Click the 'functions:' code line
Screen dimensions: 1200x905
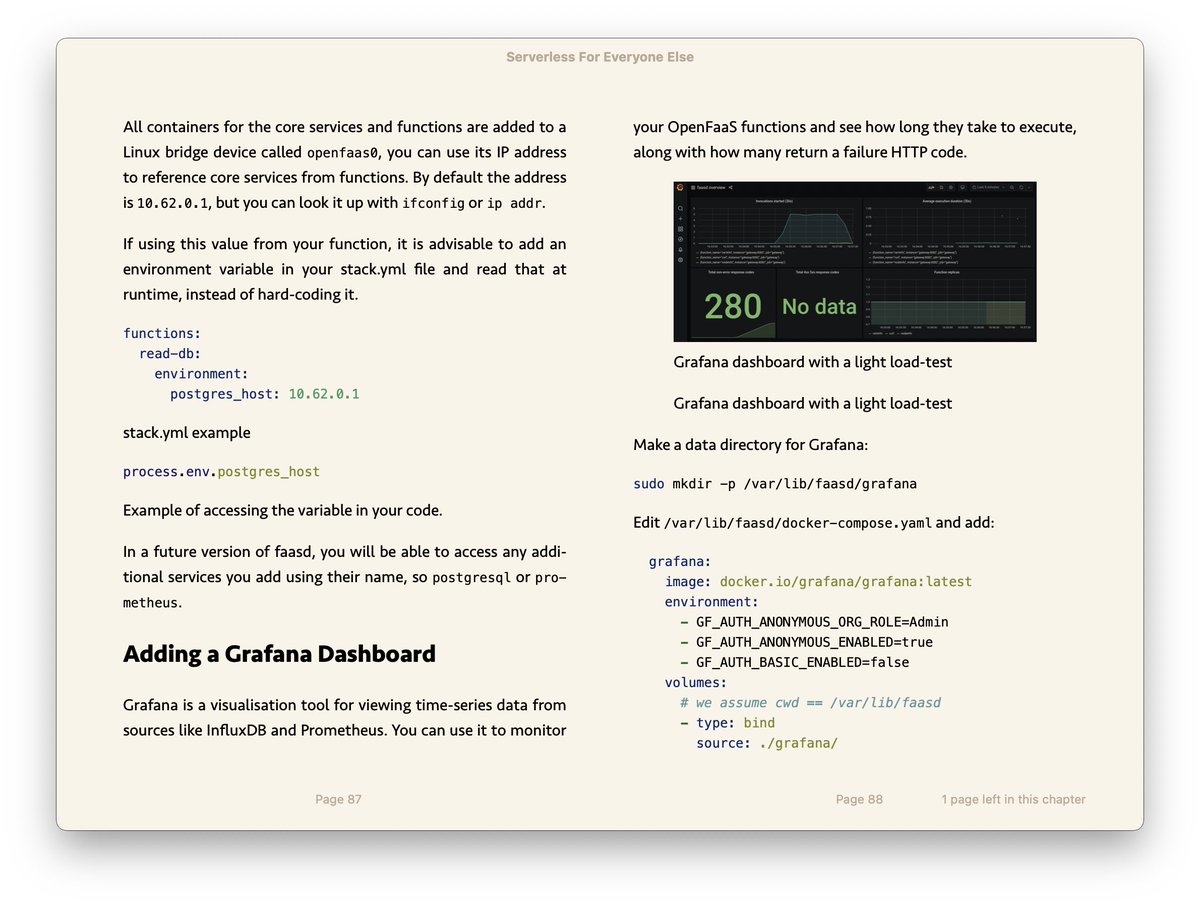162,333
